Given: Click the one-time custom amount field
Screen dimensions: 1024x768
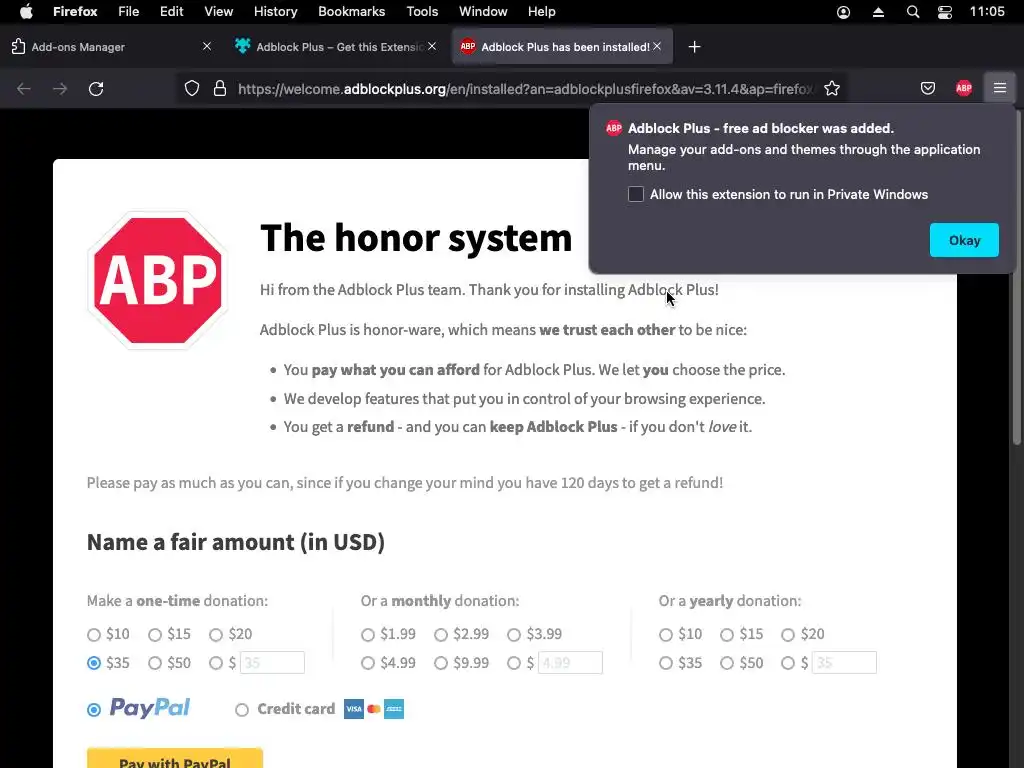Looking at the screenshot, I should click(272, 663).
